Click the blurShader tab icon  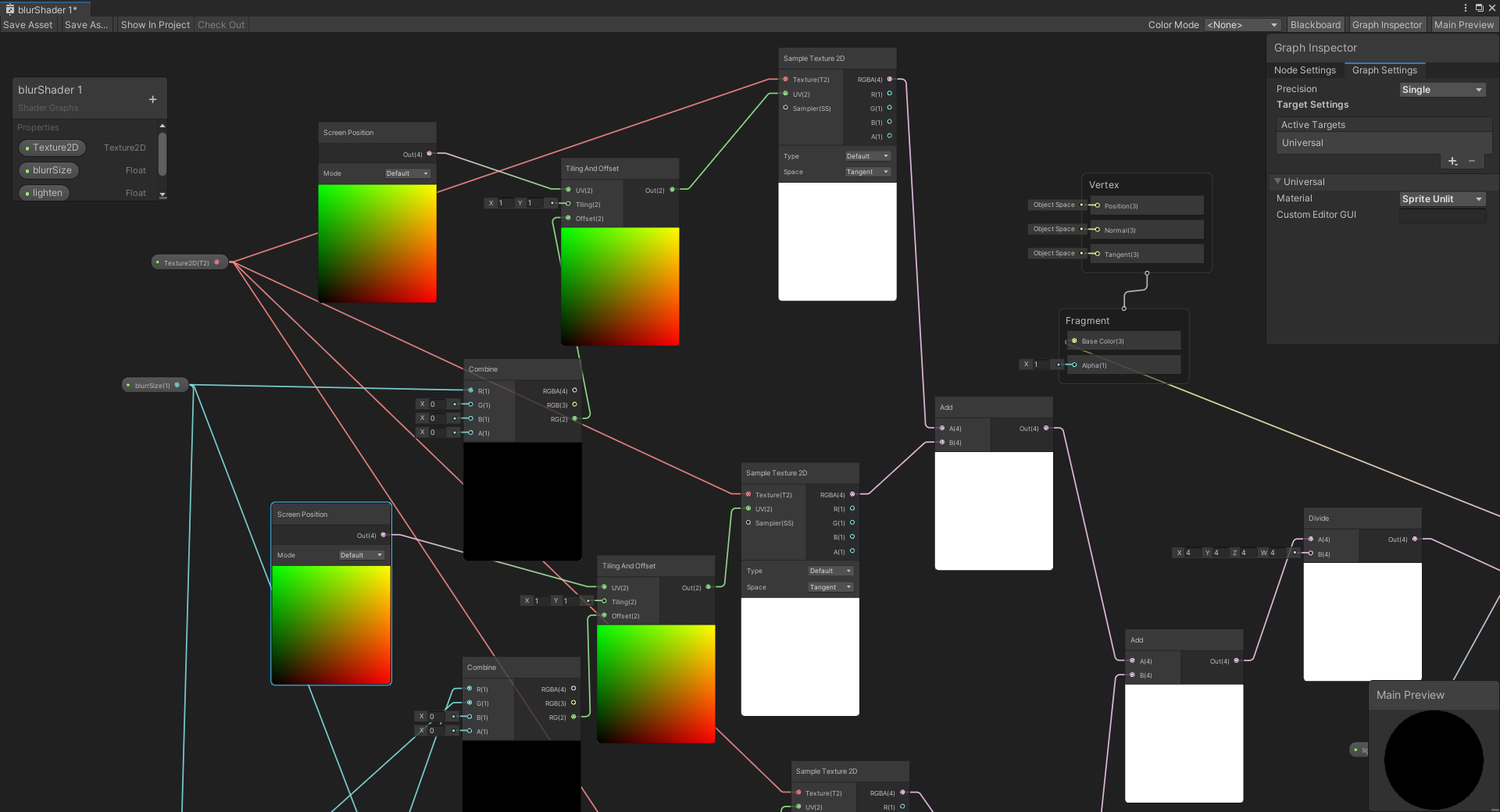pos(10,9)
